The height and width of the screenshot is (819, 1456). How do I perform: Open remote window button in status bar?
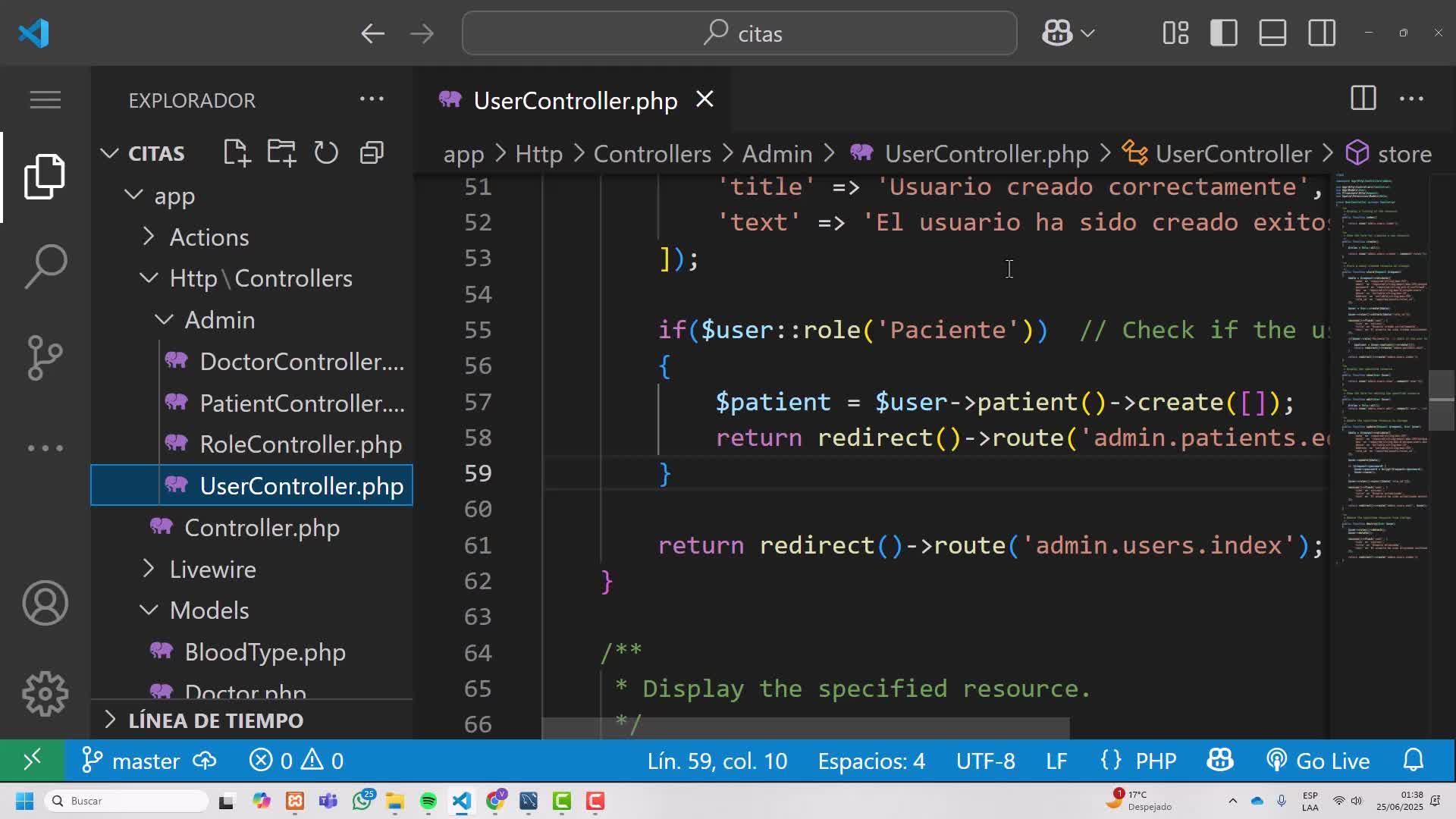coord(32,761)
